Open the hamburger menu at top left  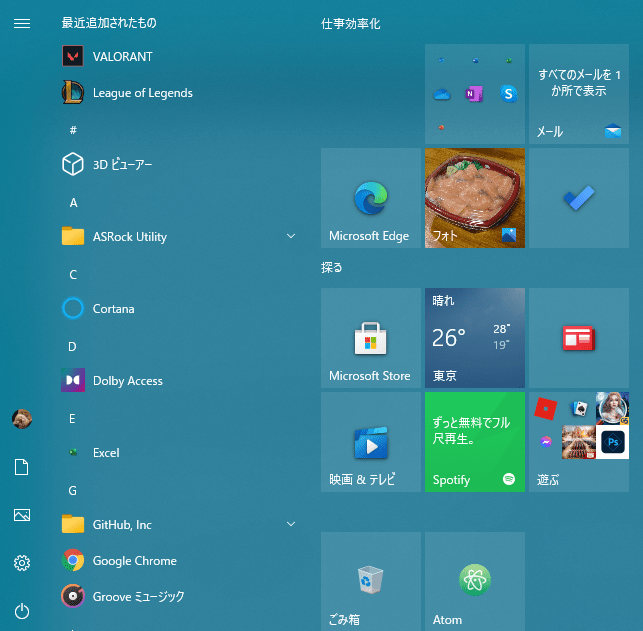pos(22,24)
